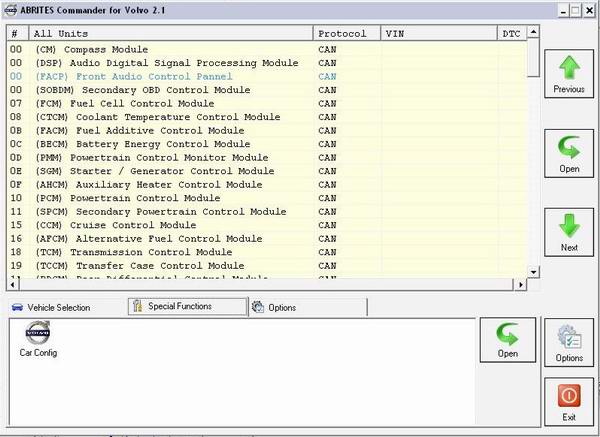Click the units list scroll up arrow
The image size is (600, 437).
pyautogui.click(x=533, y=32)
